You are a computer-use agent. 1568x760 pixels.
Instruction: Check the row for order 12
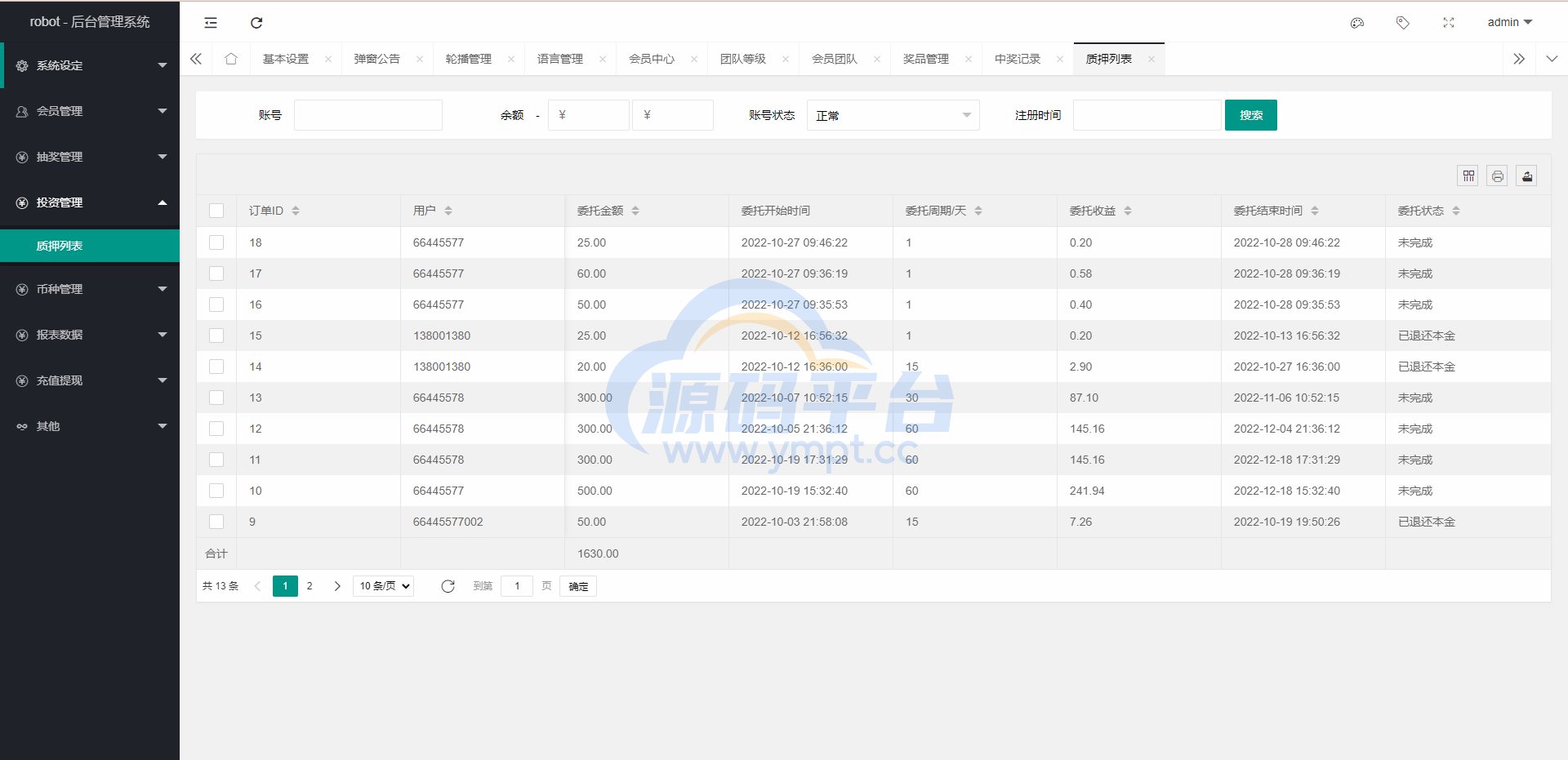(216, 429)
